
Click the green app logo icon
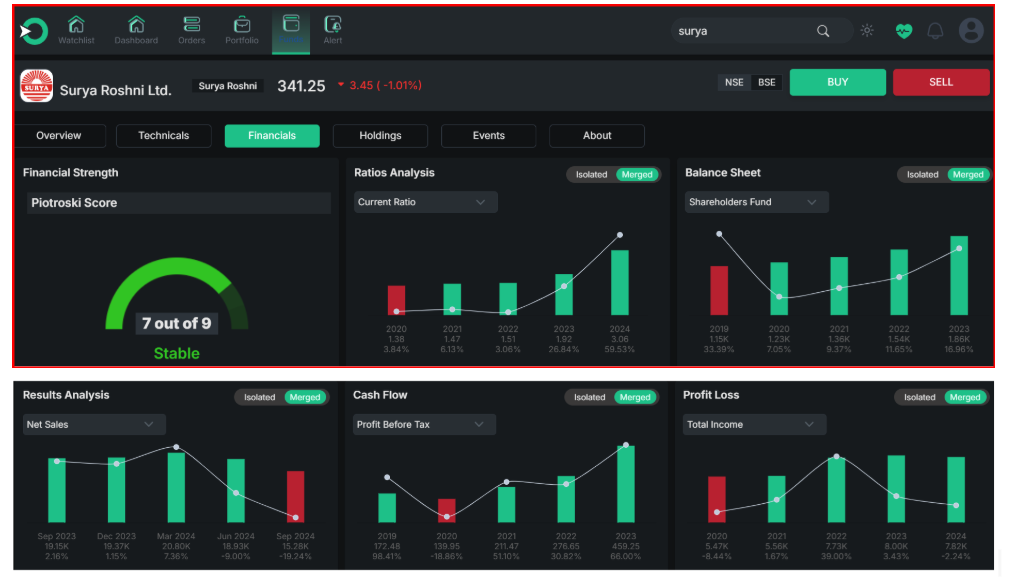tap(34, 31)
